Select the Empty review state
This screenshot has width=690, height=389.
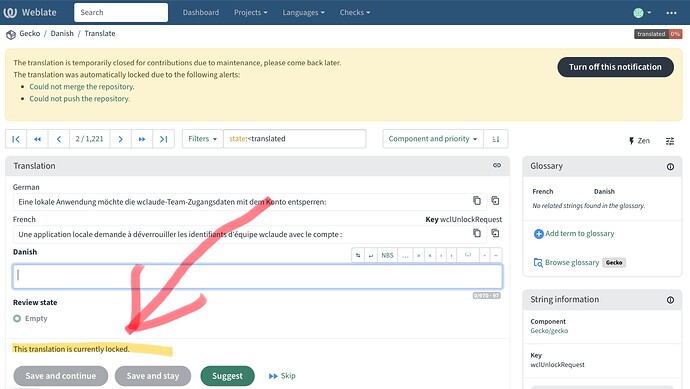coord(17,318)
